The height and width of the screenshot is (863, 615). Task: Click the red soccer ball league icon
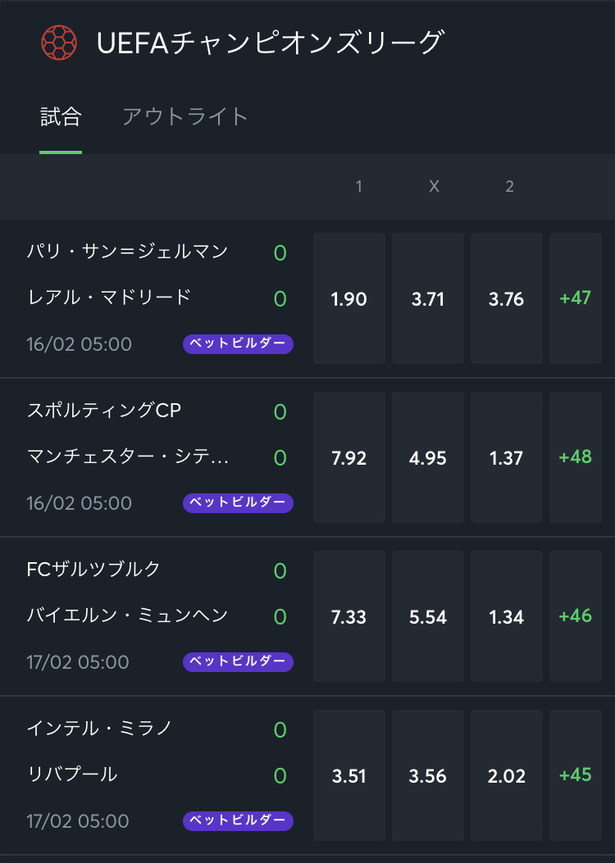(x=59, y=43)
